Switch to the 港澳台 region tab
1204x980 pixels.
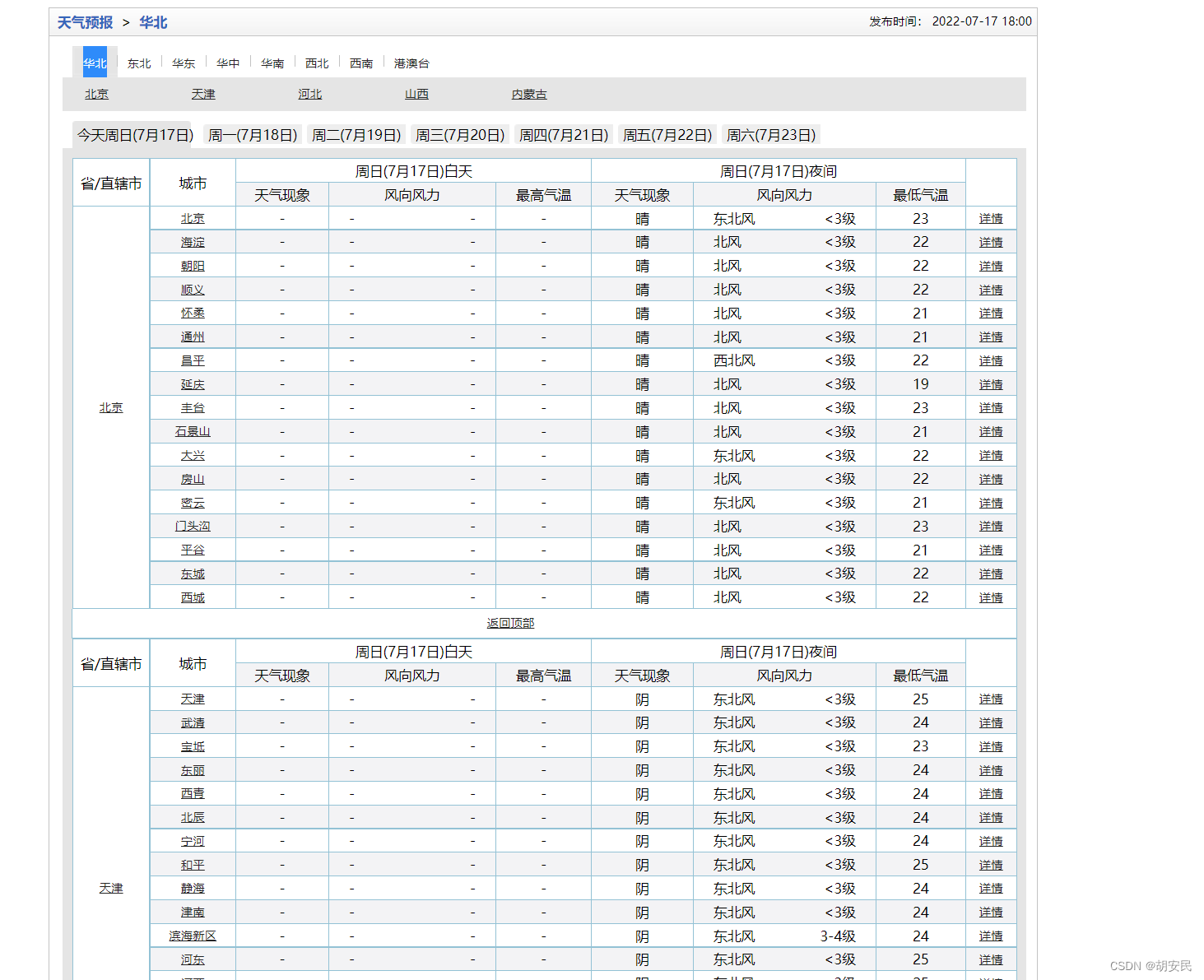[x=411, y=63]
